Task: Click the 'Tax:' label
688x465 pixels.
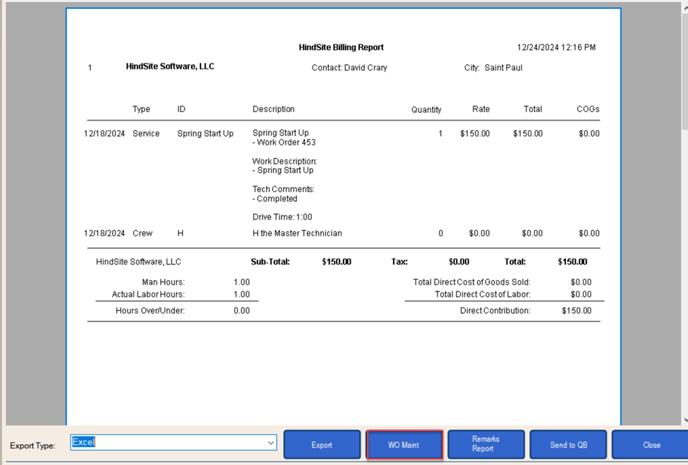Action: coord(399,262)
